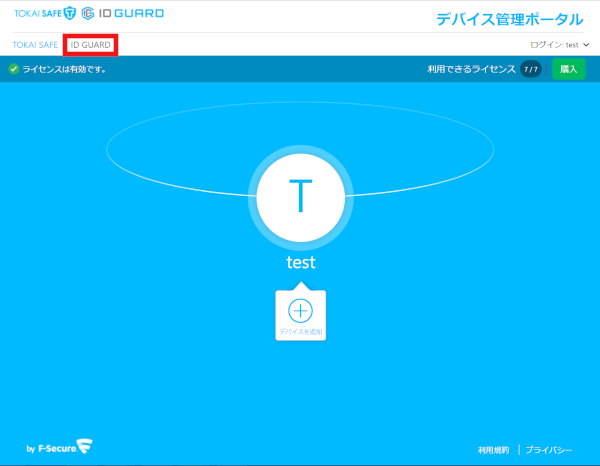Screen dimensions: 600x466
Task: Click the test user name under avatar
Action: [x=301, y=262]
